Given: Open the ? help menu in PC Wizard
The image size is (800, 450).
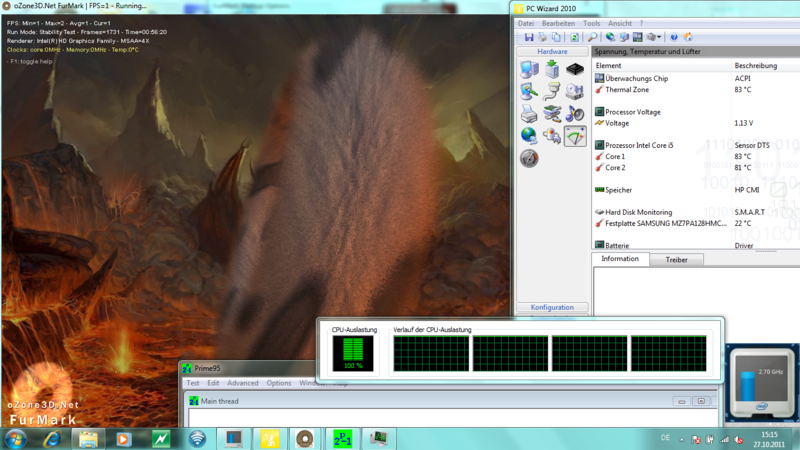Looking at the screenshot, I should coord(641,23).
